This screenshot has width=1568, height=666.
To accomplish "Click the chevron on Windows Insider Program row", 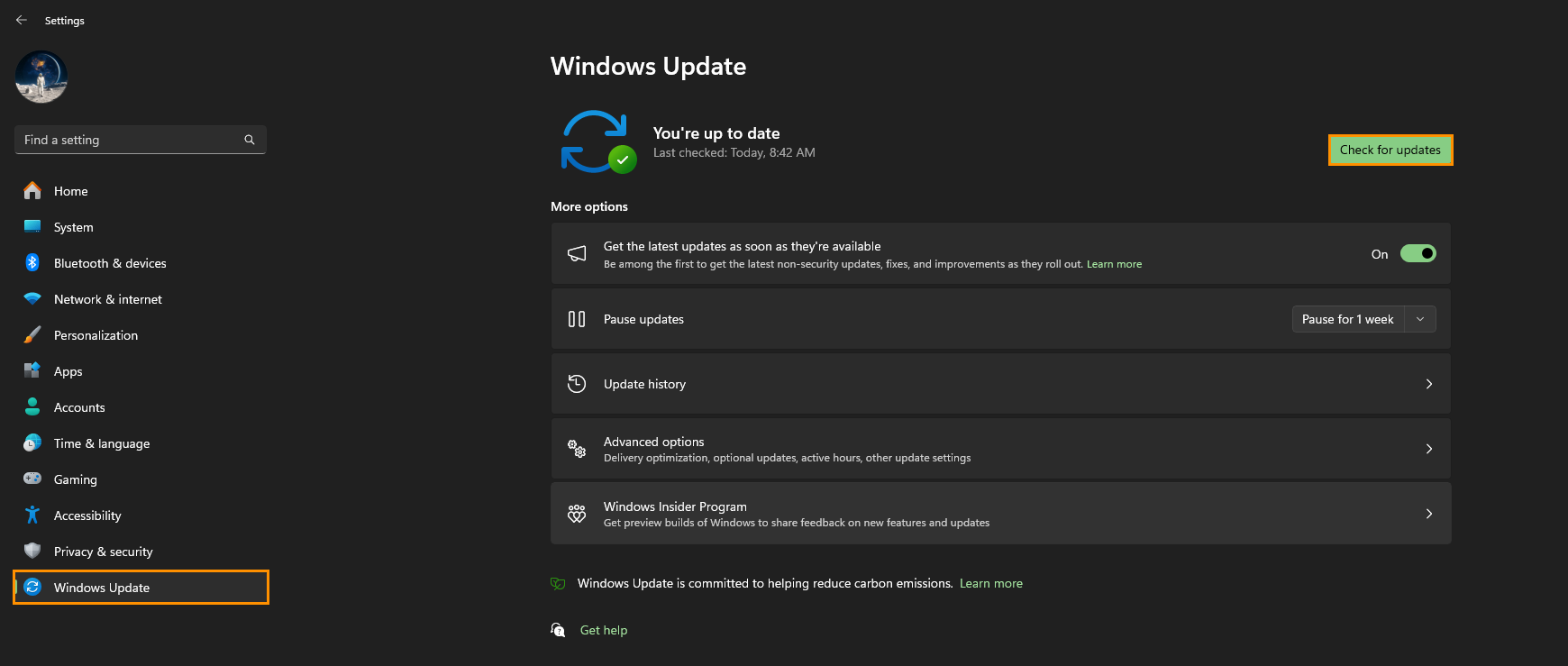I will [x=1429, y=514].
